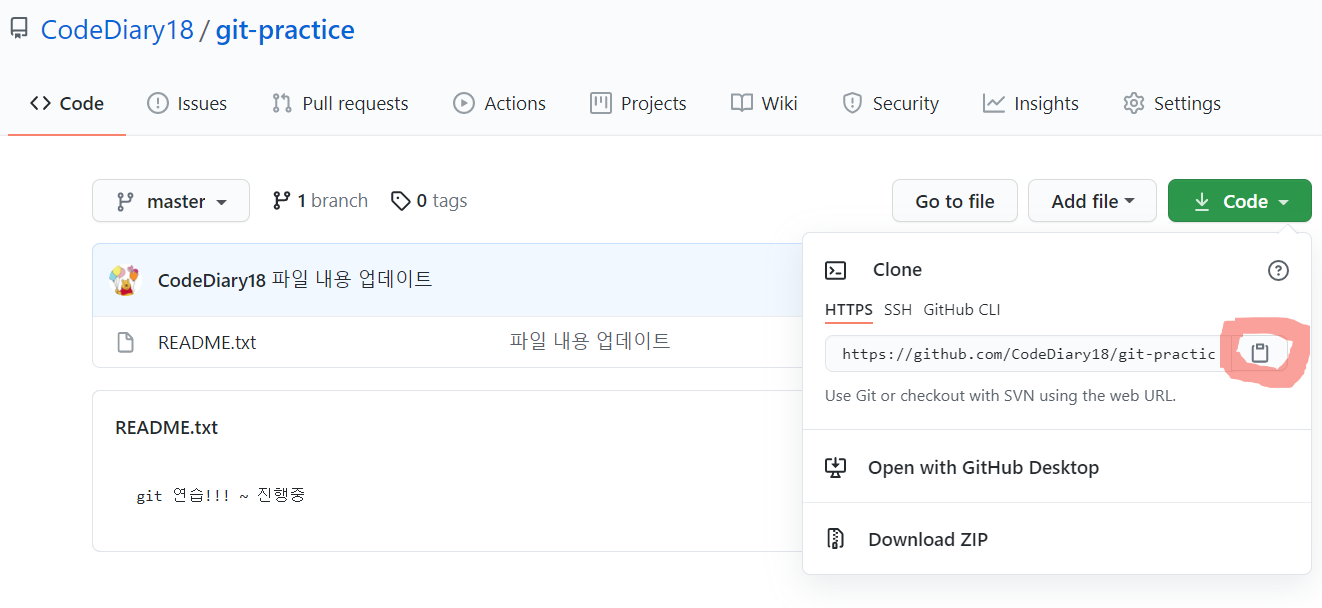Copy the clone URL with clipboard icon
This screenshot has height=608, width=1322.
(1260, 353)
